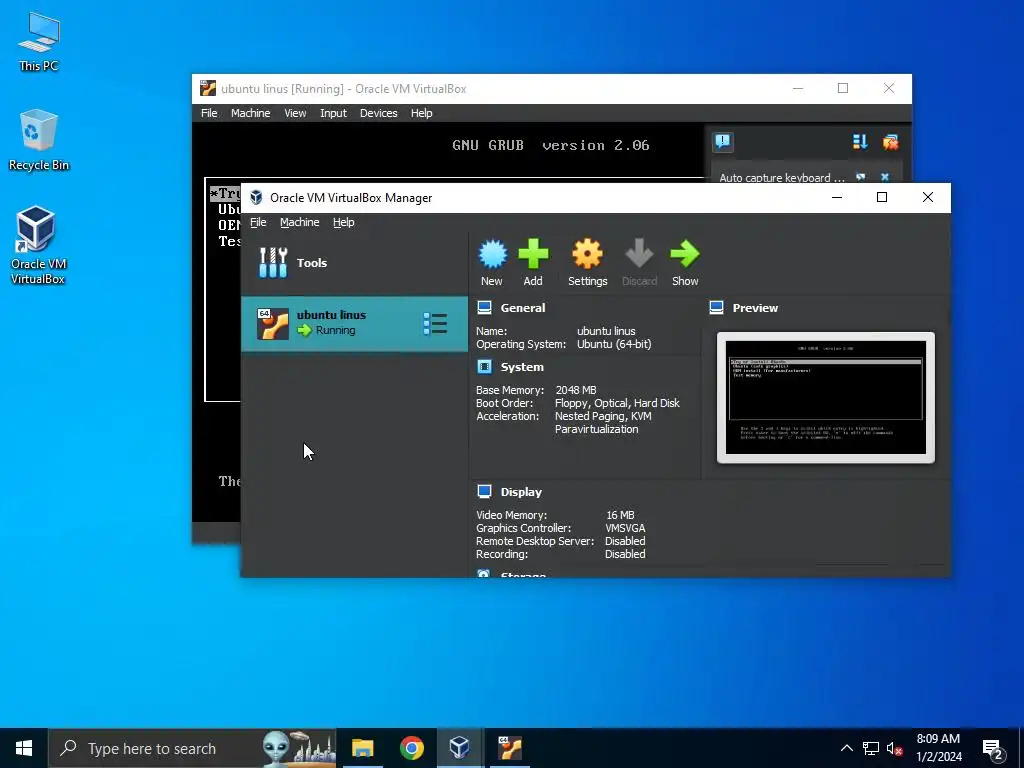Open System settings via header label

click(x=522, y=367)
